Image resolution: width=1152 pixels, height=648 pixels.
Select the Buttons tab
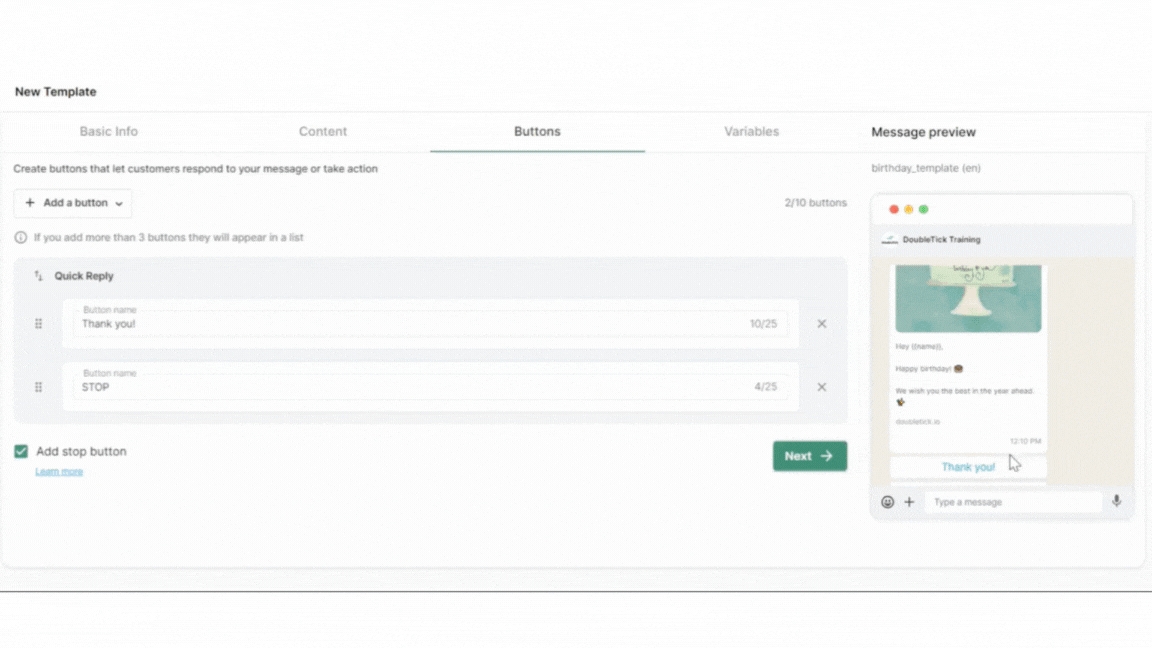click(537, 132)
